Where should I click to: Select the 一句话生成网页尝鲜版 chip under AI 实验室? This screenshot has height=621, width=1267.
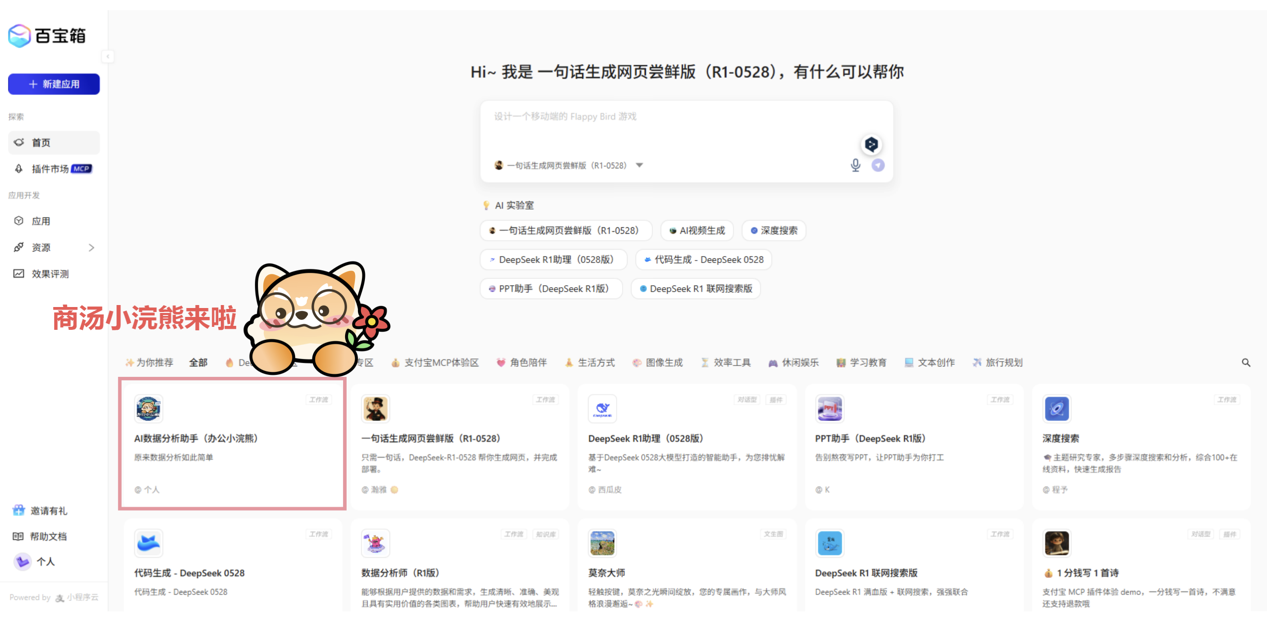565,231
